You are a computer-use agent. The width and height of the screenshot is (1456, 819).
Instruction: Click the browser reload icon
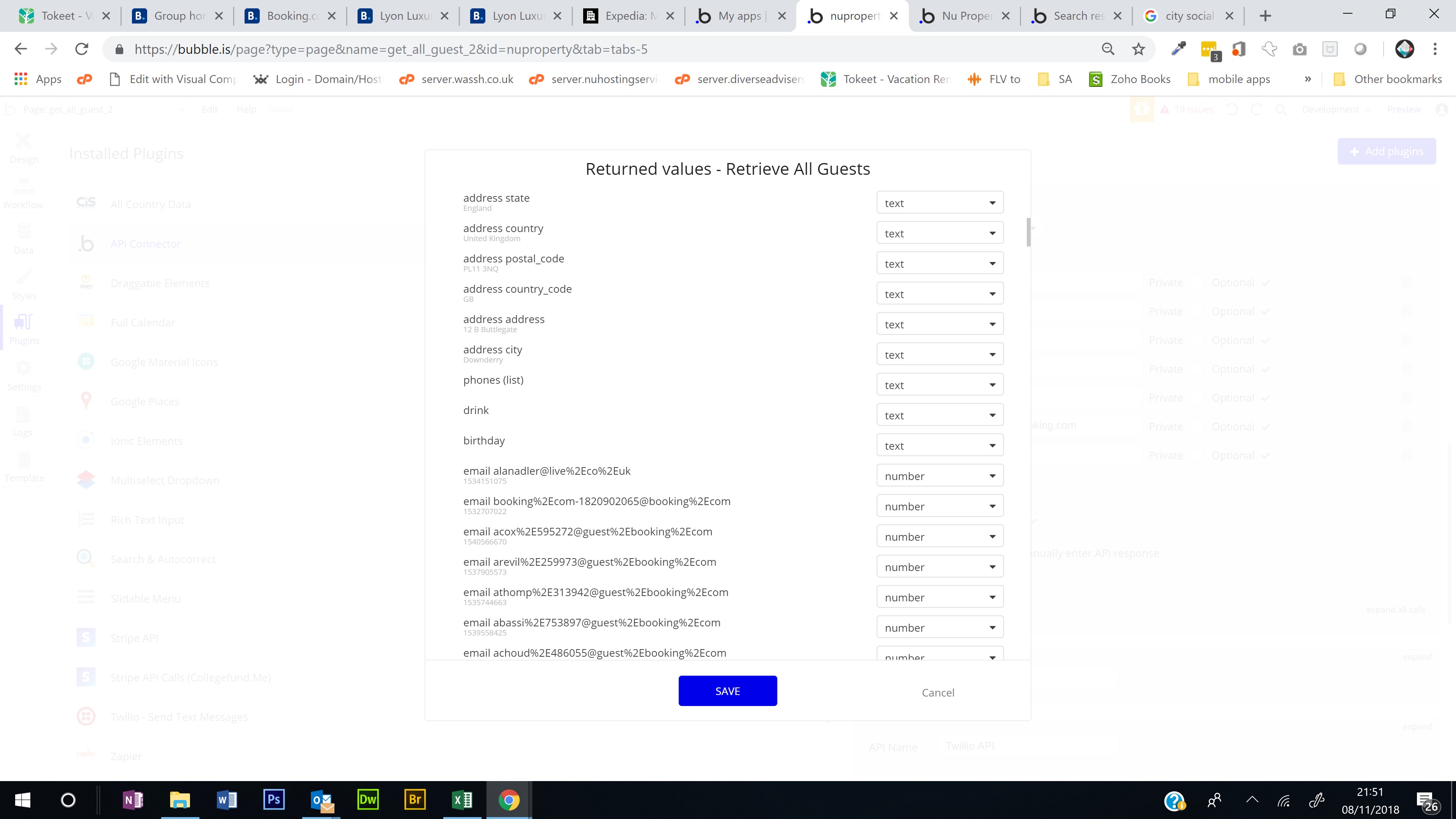click(x=82, y=49)
